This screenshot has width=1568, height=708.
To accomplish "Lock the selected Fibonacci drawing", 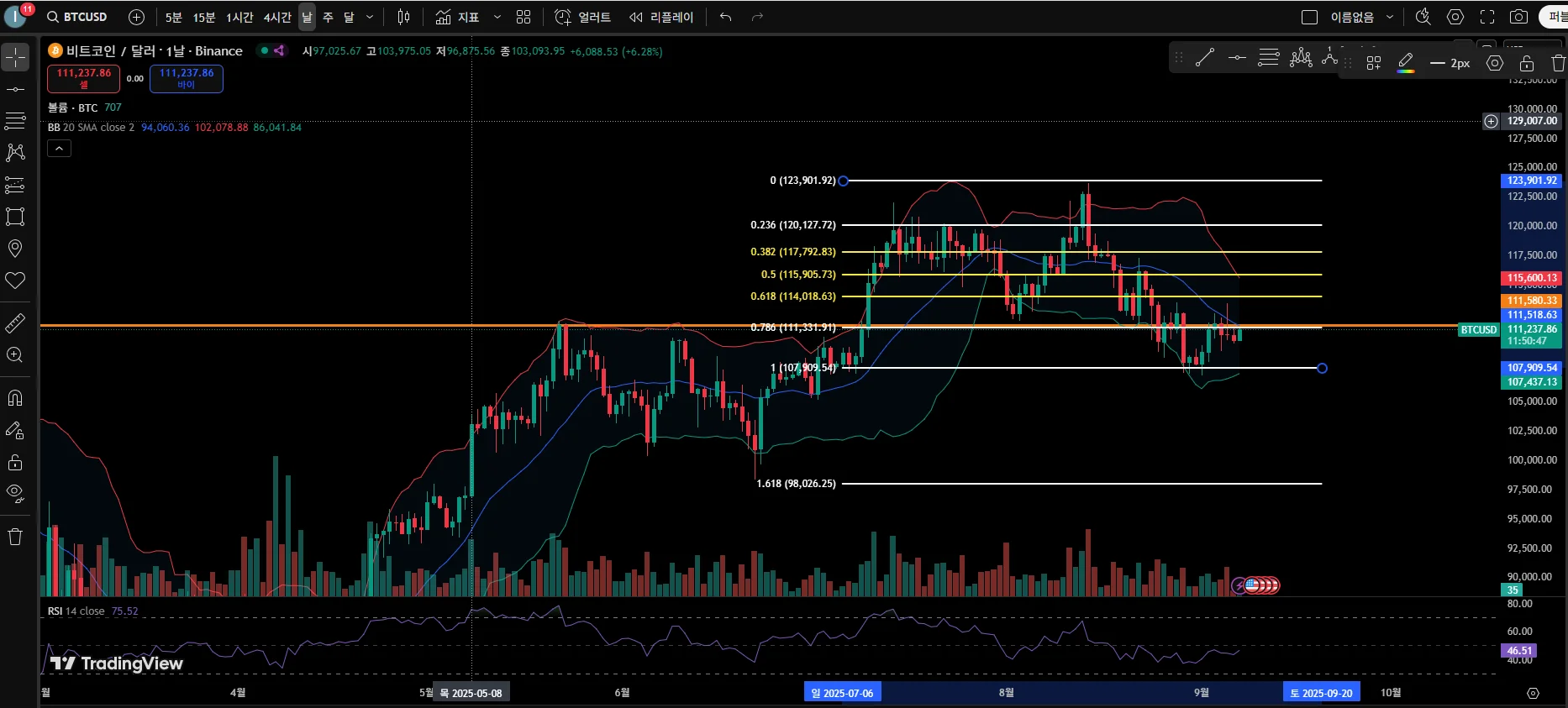I will point(1527,63).
